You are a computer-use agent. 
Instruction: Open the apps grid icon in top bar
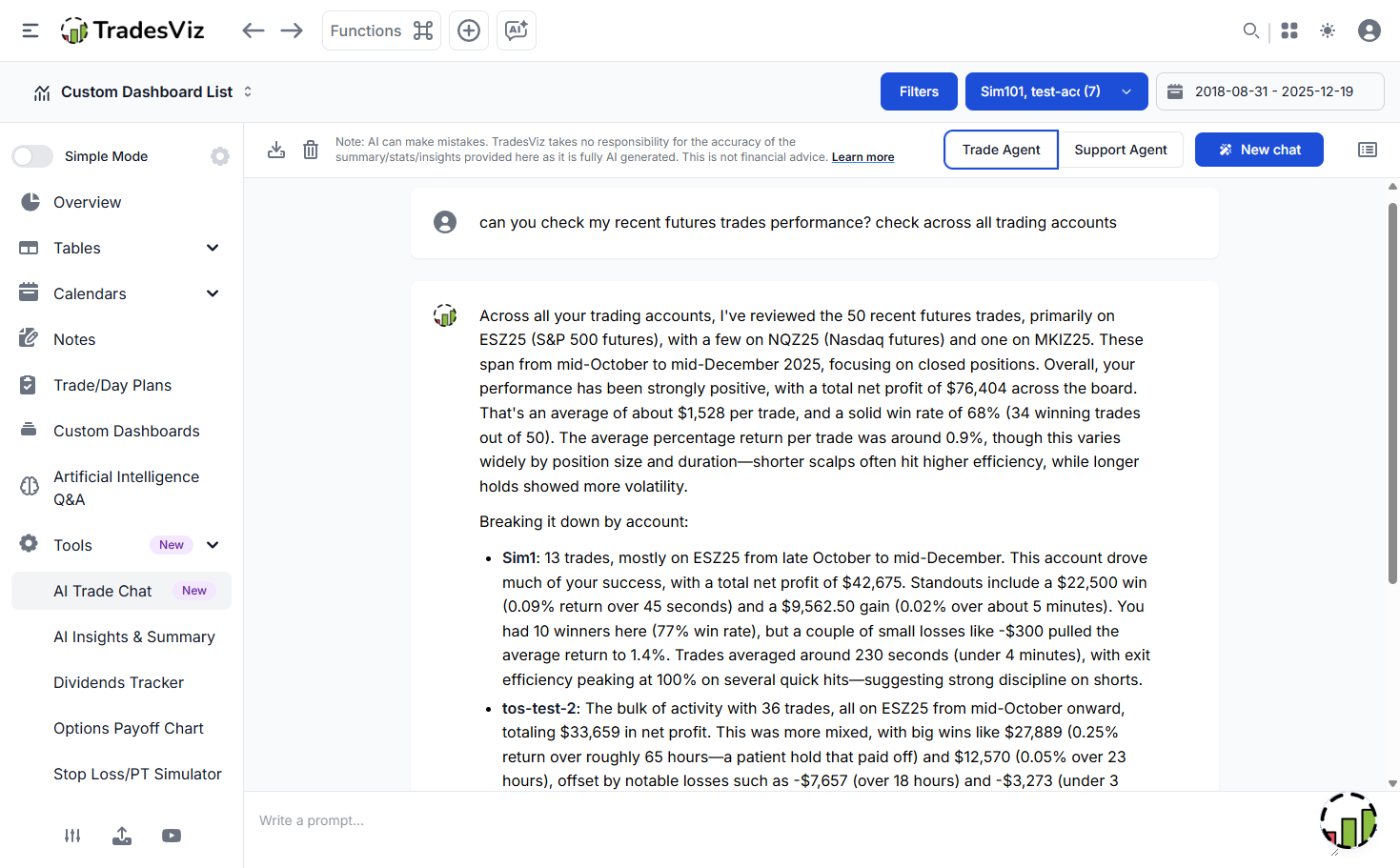tap(1288, 30)
